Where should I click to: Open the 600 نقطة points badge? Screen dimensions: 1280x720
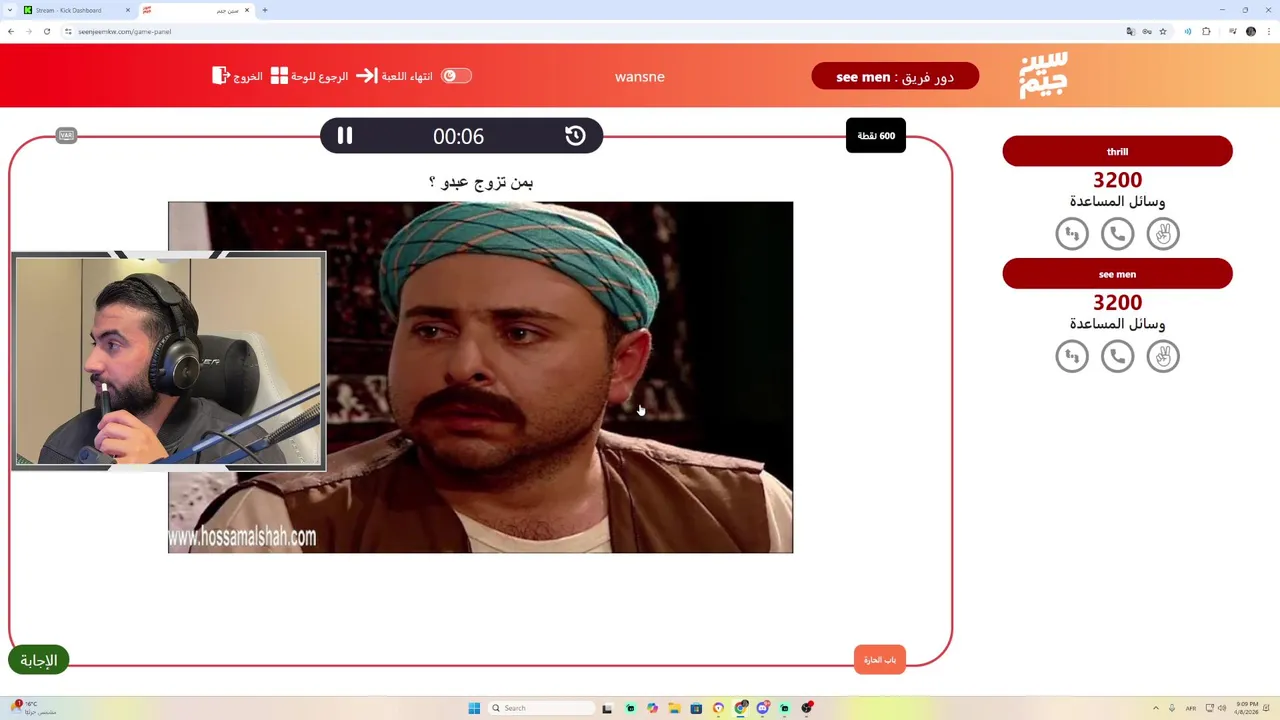[876, 136]
